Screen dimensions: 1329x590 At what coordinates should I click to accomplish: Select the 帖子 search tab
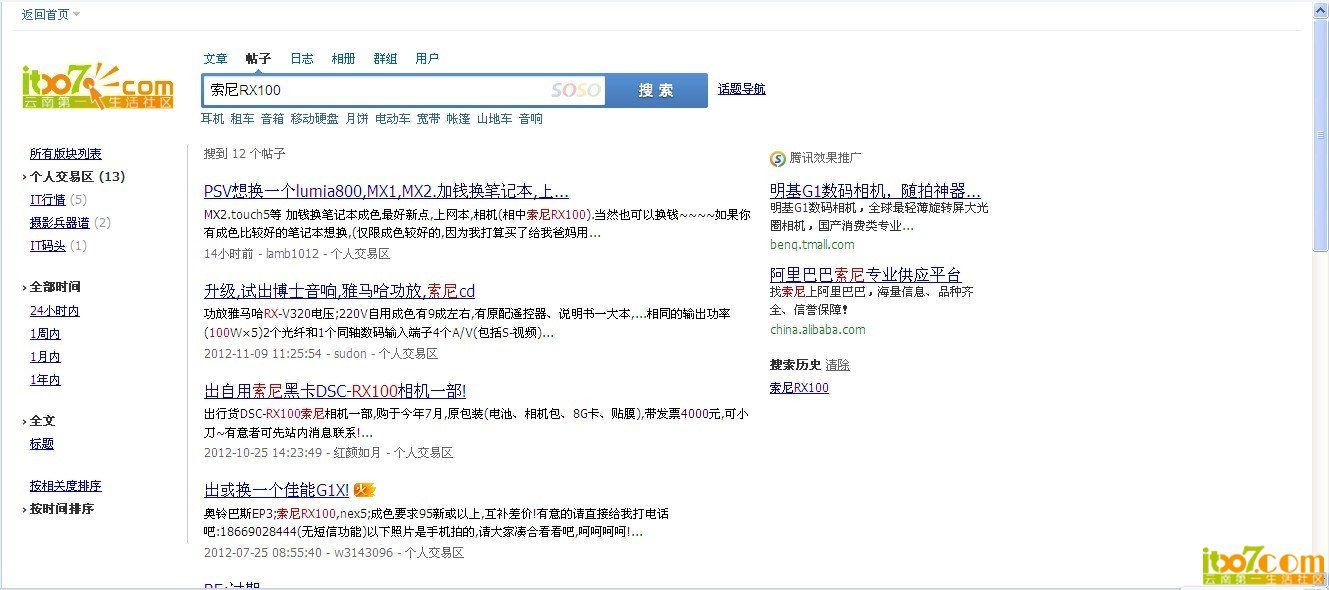(258, 59)
